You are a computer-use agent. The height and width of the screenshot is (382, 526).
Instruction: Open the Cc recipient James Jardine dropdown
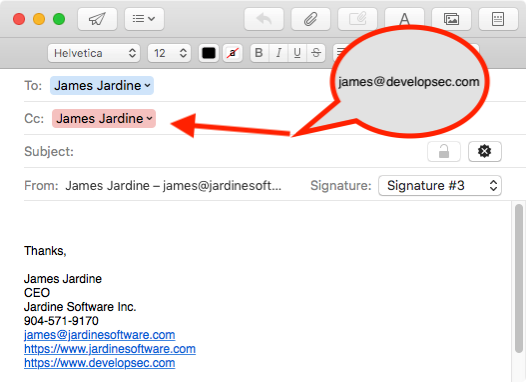click(104, 118)
